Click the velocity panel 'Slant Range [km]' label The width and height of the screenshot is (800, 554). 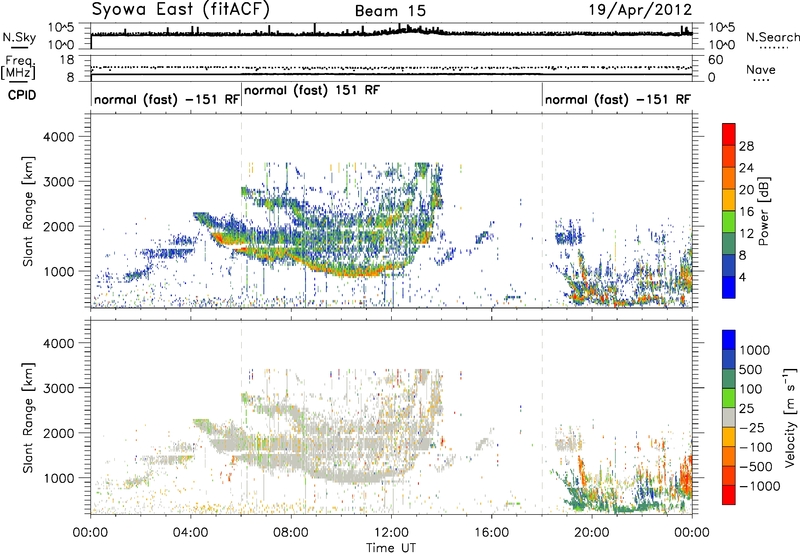pyautogui.click(x=29, y=418)
